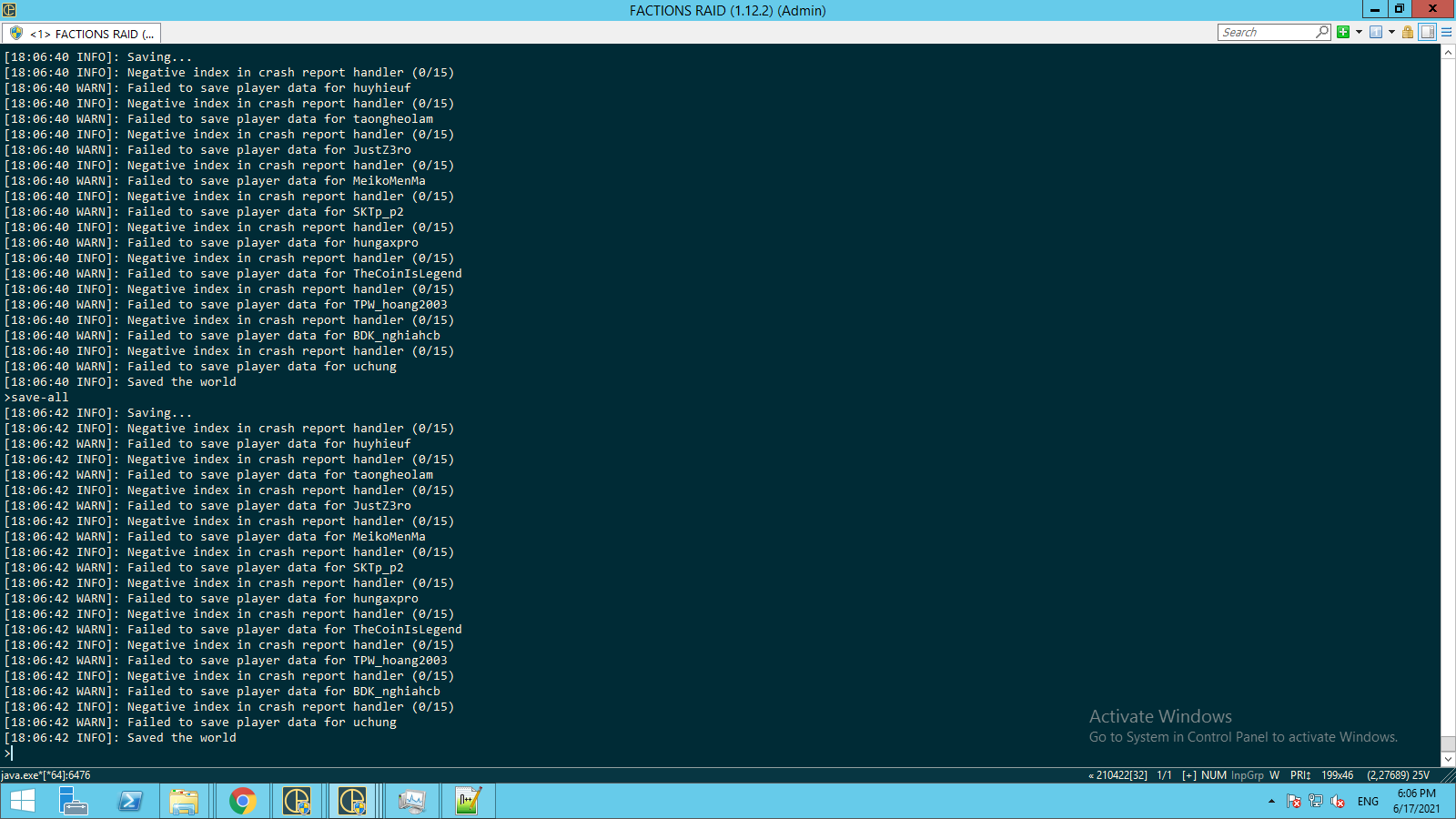The image size is (1456, 819).
Task: Click the active console number 1 icon
Action: [x=1376, y=32]
